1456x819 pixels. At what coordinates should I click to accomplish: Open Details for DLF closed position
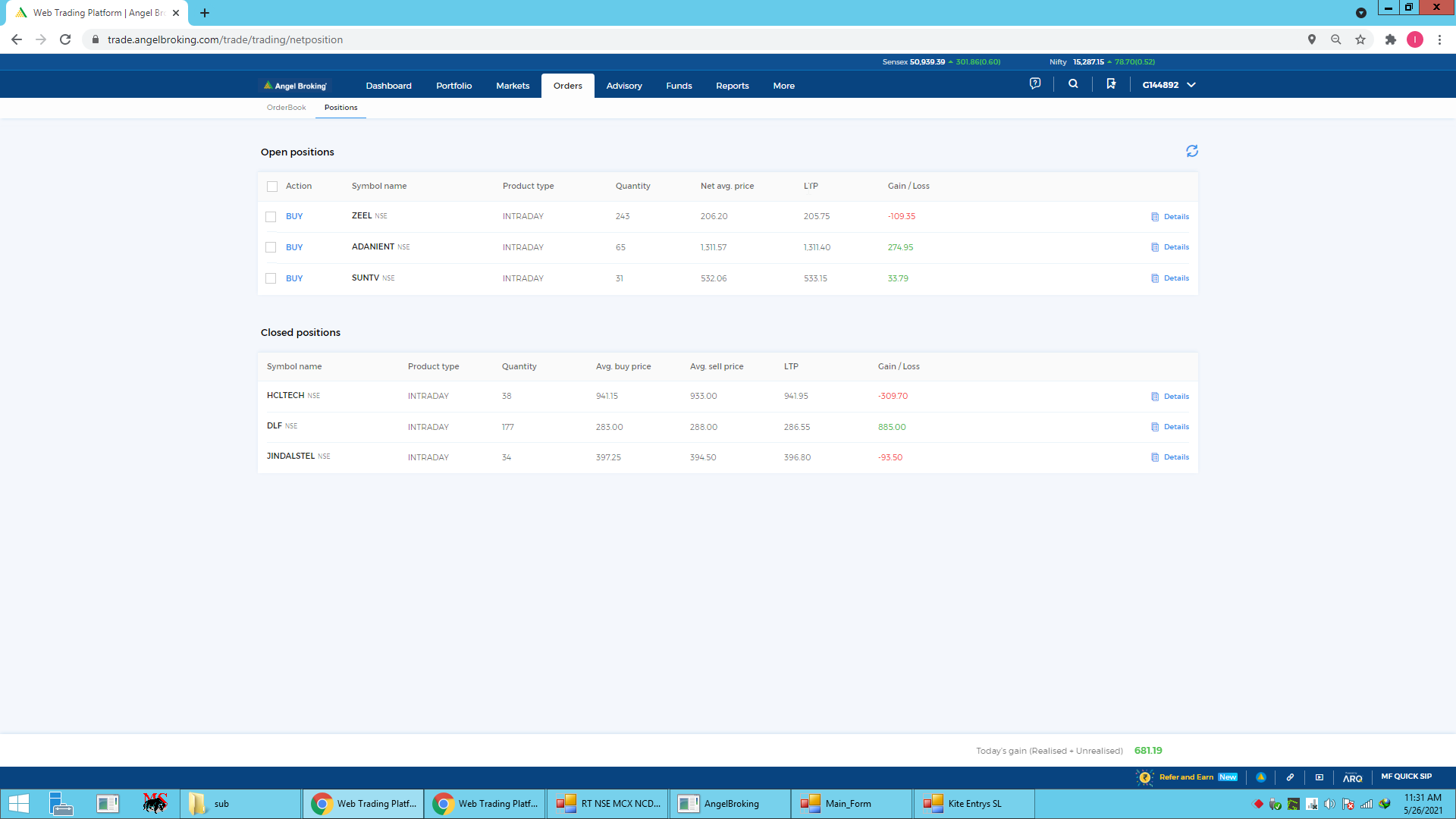pos(1170,427)
